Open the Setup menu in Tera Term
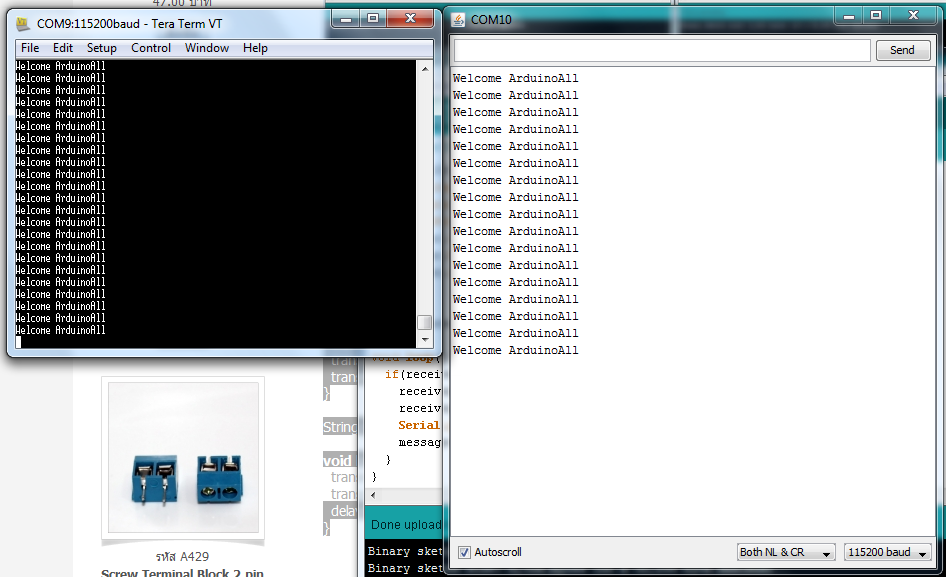Viewport: 946px width, 577px height. pos(101,48)
